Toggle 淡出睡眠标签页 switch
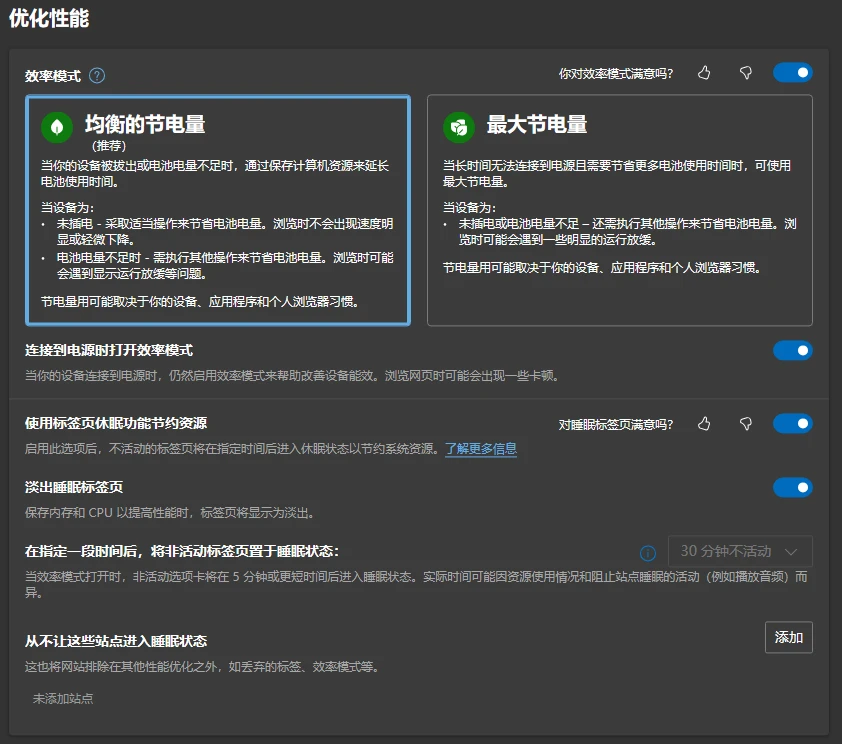 click(x=793, y=487)
